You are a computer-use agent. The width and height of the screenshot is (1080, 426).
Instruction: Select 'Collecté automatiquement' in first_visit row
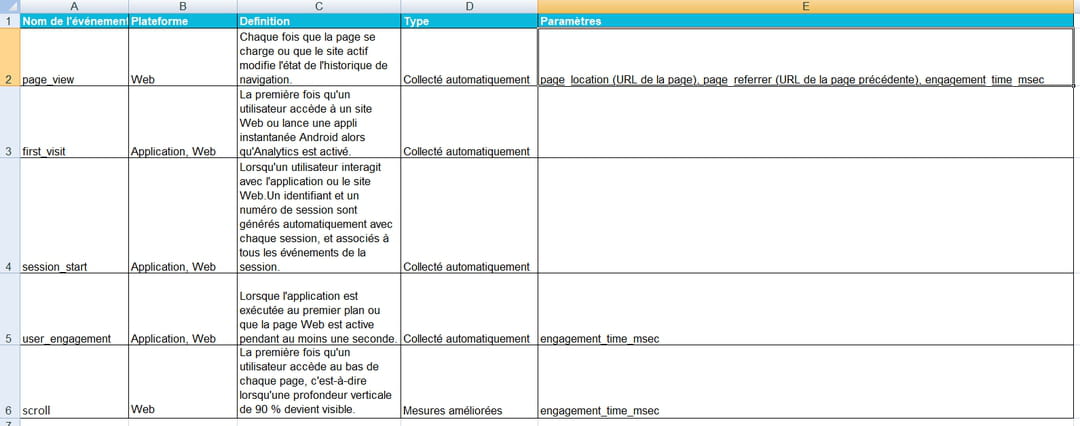click(469, 122)
